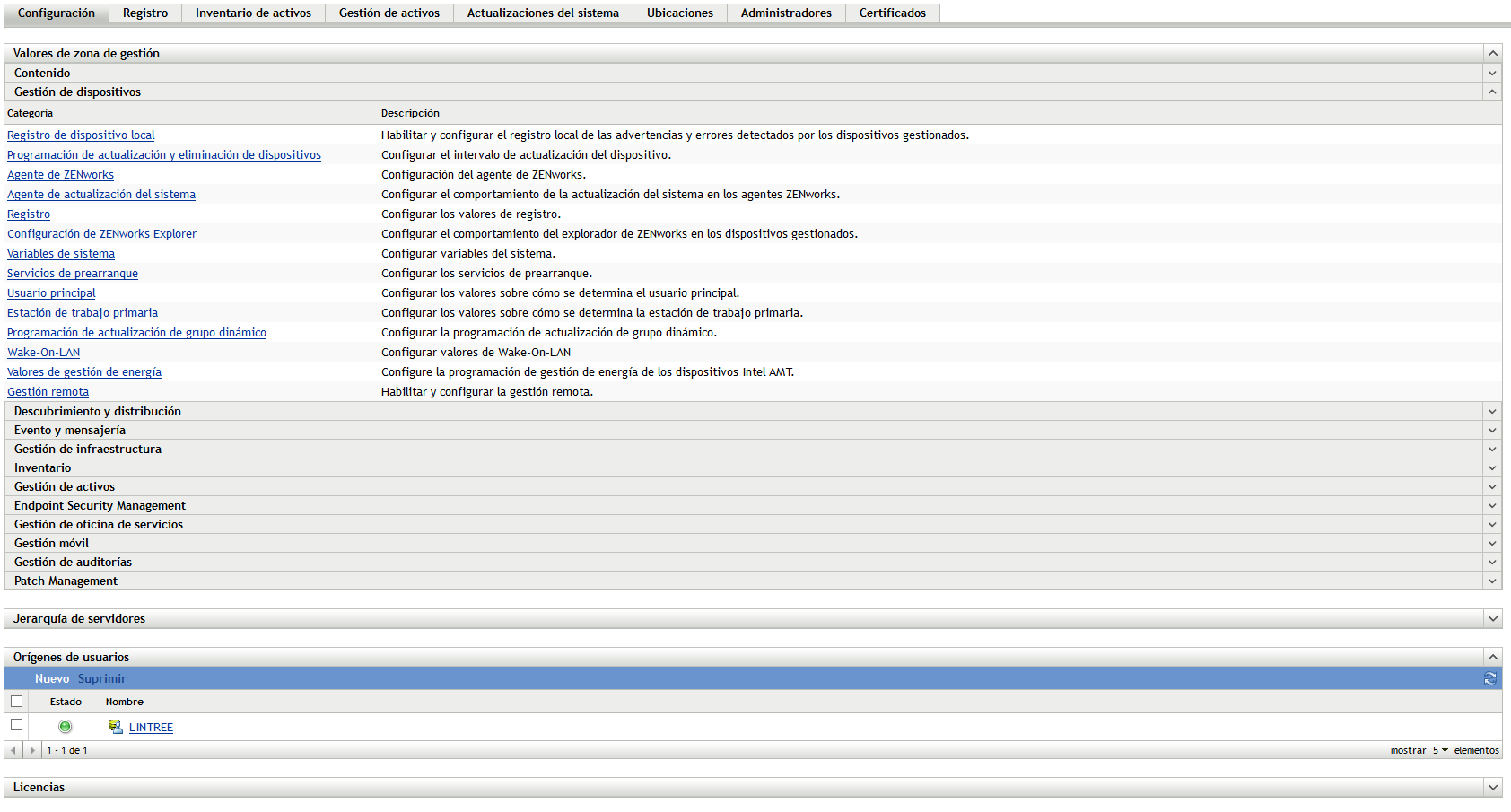Viewport: 1511px width, 812px height.
Task: Open Configuración de ZENworks Explorer link
Action: coord(101,234)
